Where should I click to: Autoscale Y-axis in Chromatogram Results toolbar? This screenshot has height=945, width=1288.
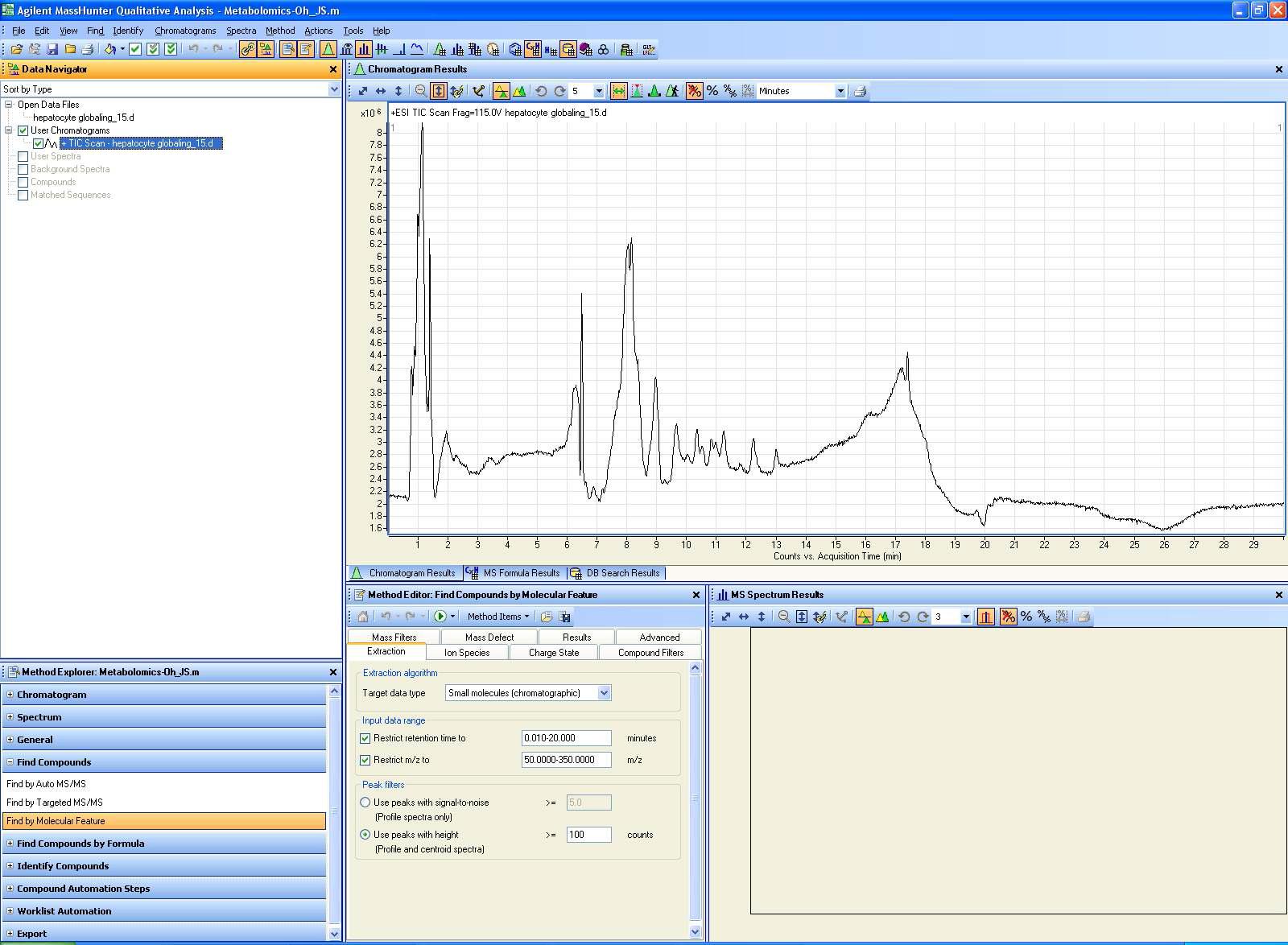[x=398, y=91]
